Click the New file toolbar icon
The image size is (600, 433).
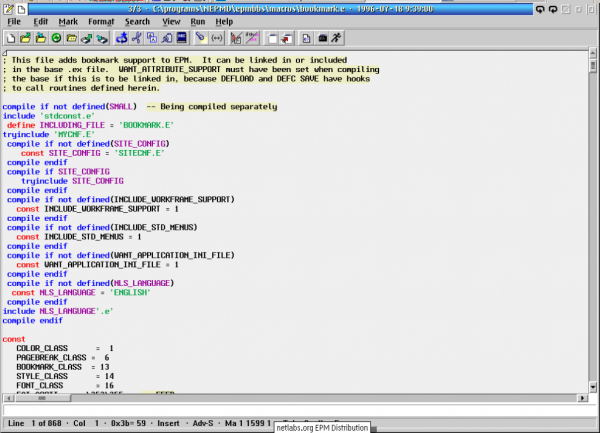(10, 38)
